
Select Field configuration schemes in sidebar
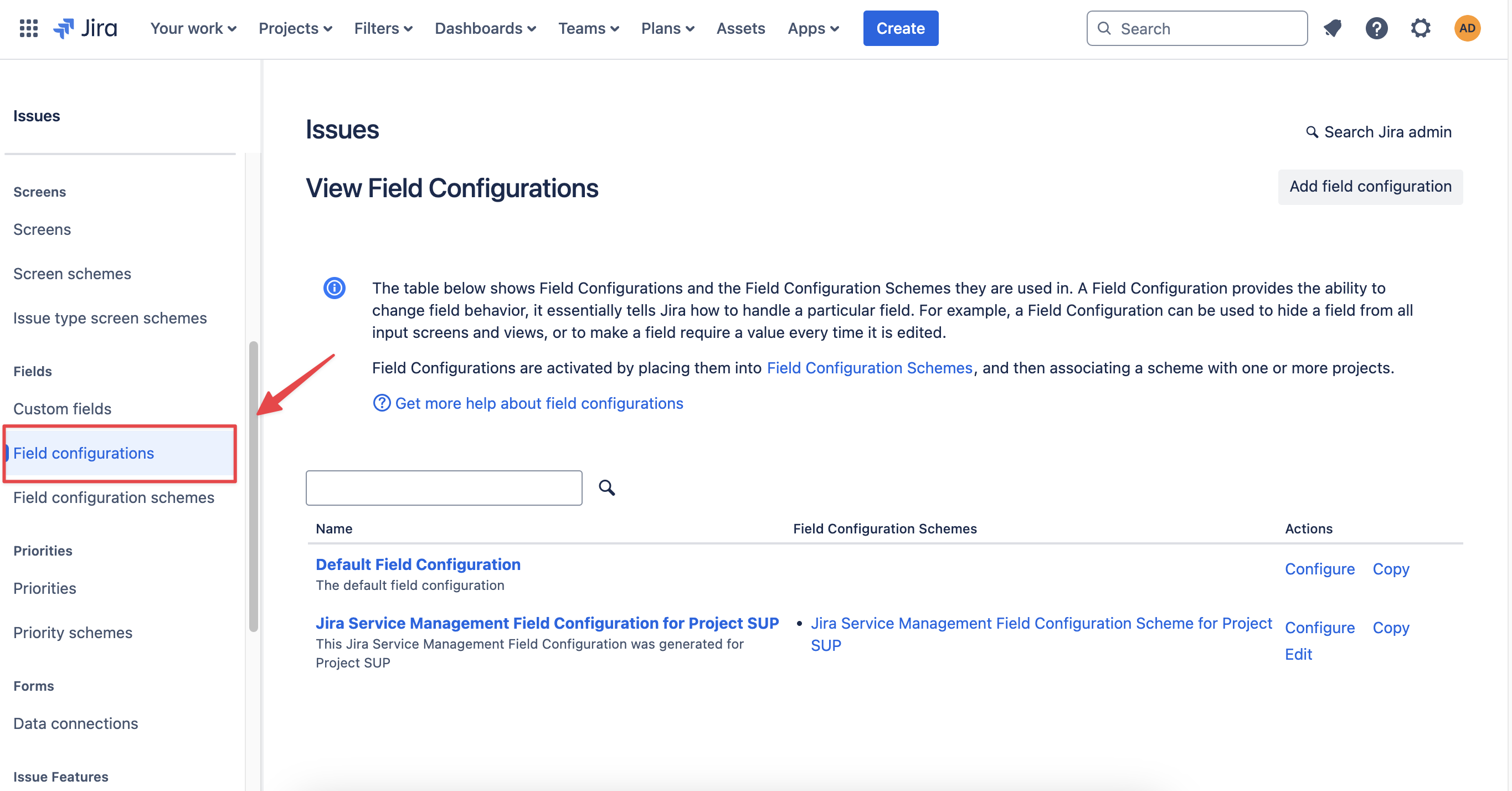tap(114, 497)
